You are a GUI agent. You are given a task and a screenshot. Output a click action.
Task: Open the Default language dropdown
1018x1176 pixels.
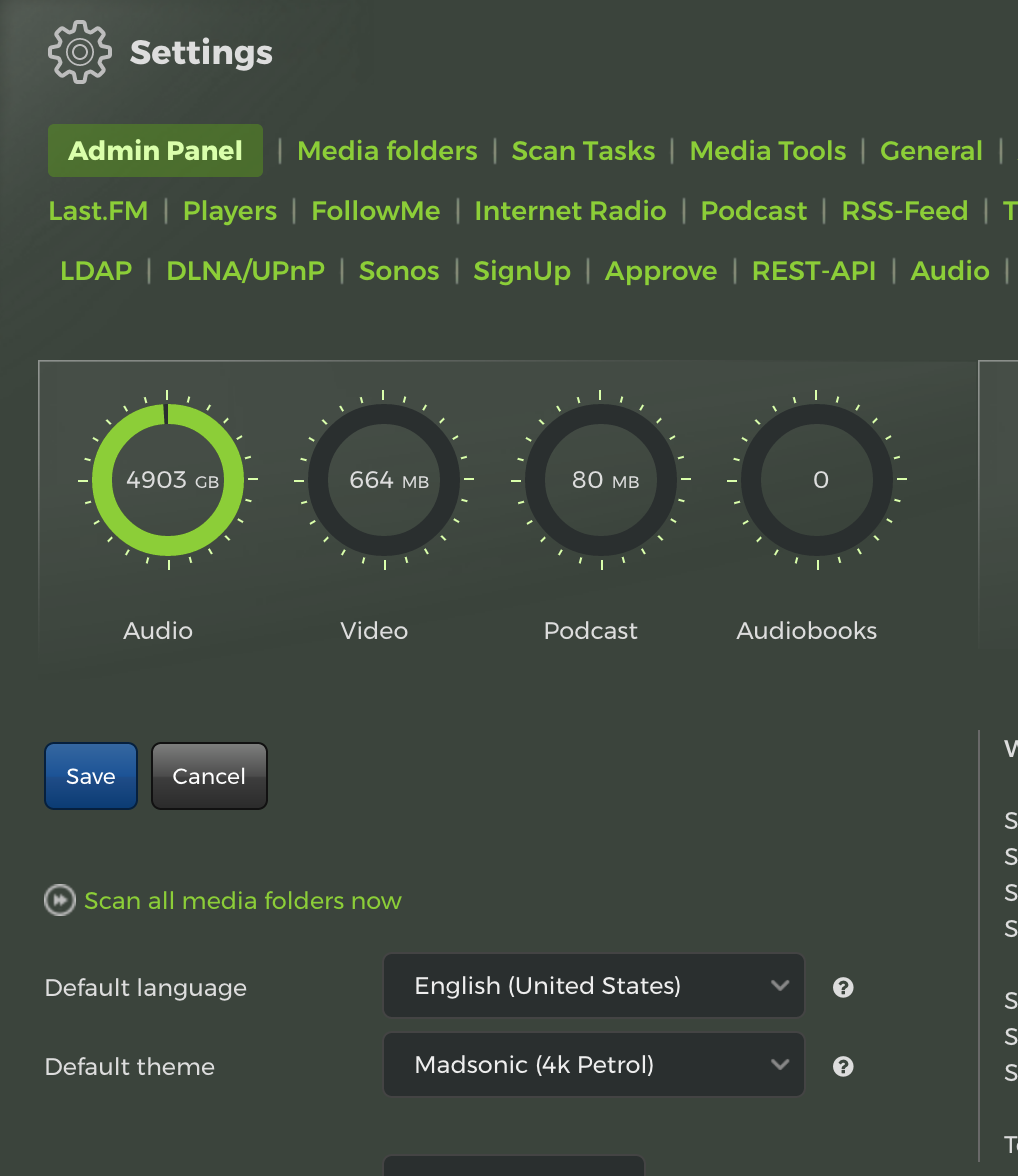(x=593, y=986)
